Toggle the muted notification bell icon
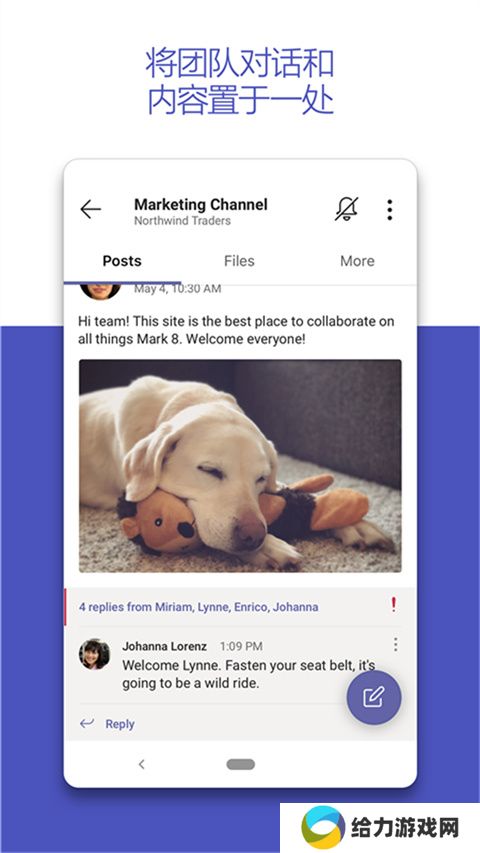This screenshot has height=853, width=480. (347, 209)
